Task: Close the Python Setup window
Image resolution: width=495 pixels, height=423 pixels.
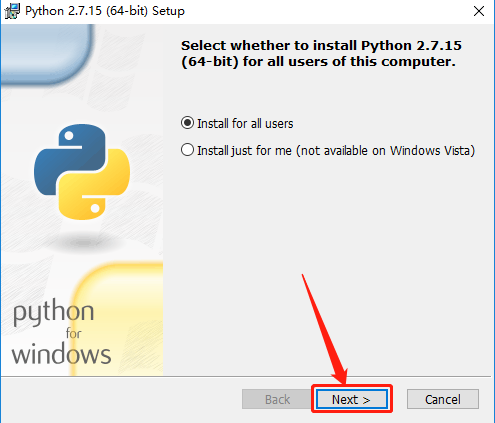Action: click(479, 11)
